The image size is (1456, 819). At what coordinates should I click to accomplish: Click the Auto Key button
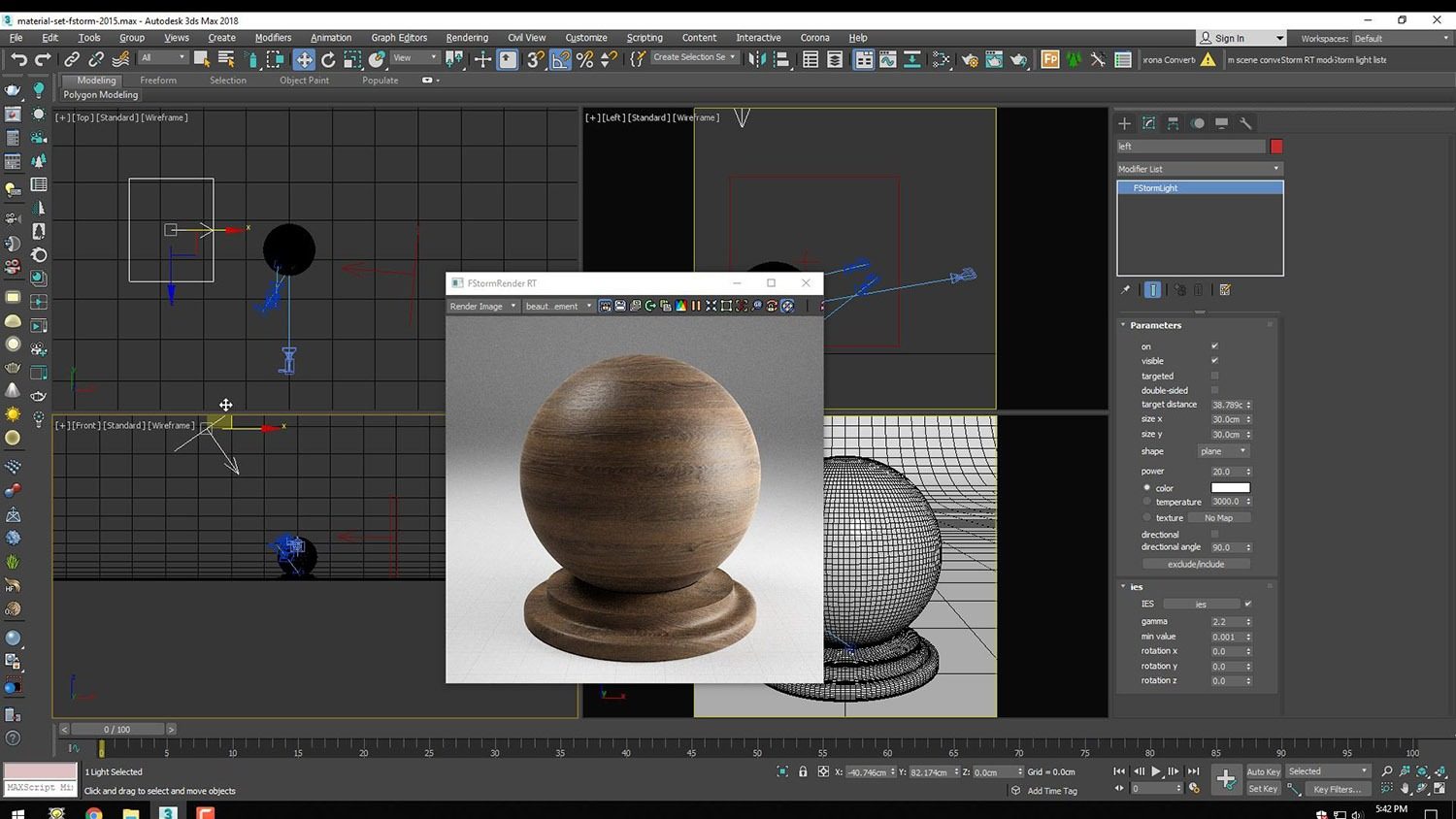click(x=1263, y=771)
